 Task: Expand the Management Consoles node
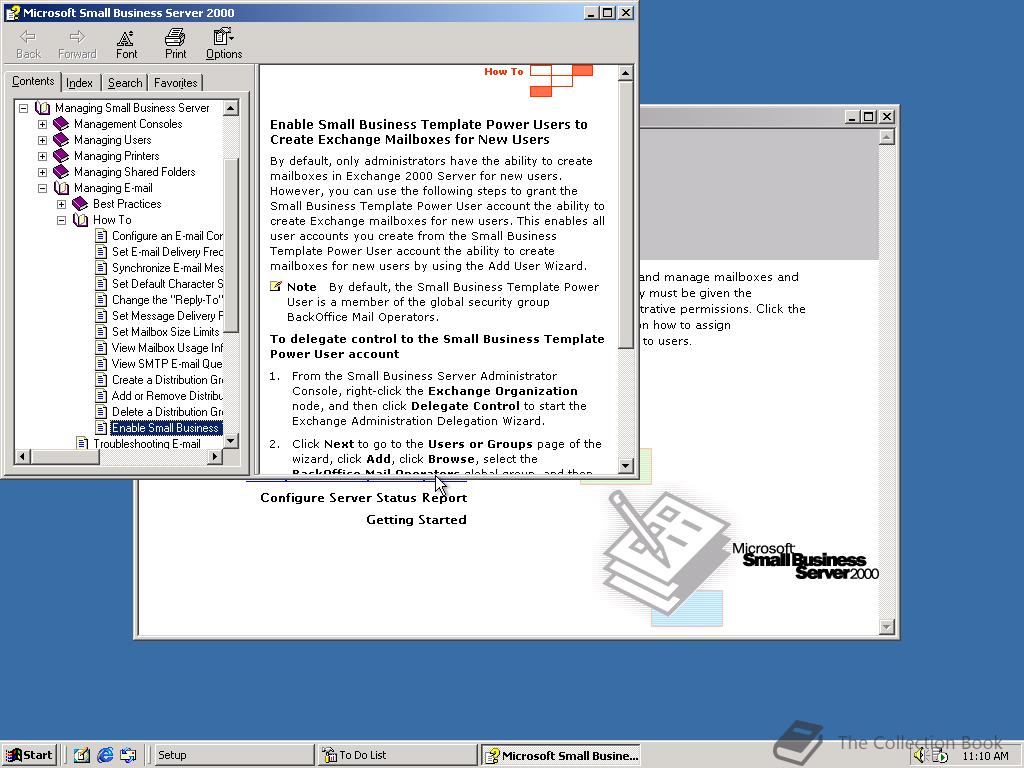point(42,124)
